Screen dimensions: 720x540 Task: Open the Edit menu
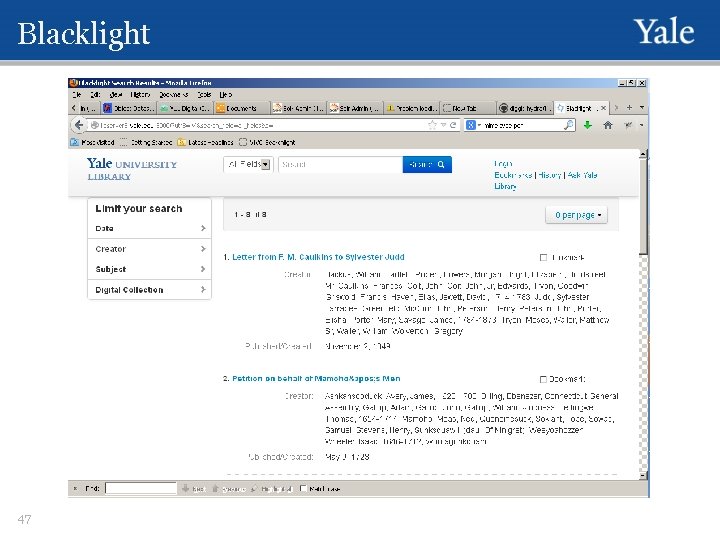click(95, 95)
